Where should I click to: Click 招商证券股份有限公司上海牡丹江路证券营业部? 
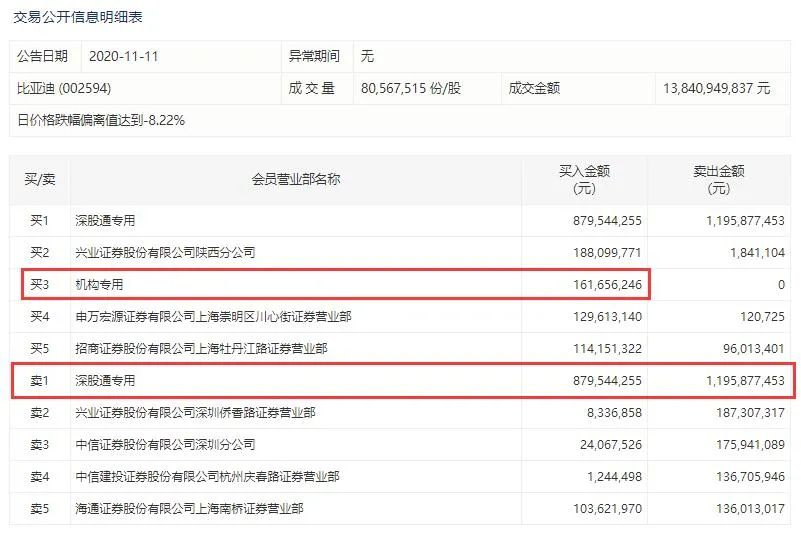click(201, 349)
